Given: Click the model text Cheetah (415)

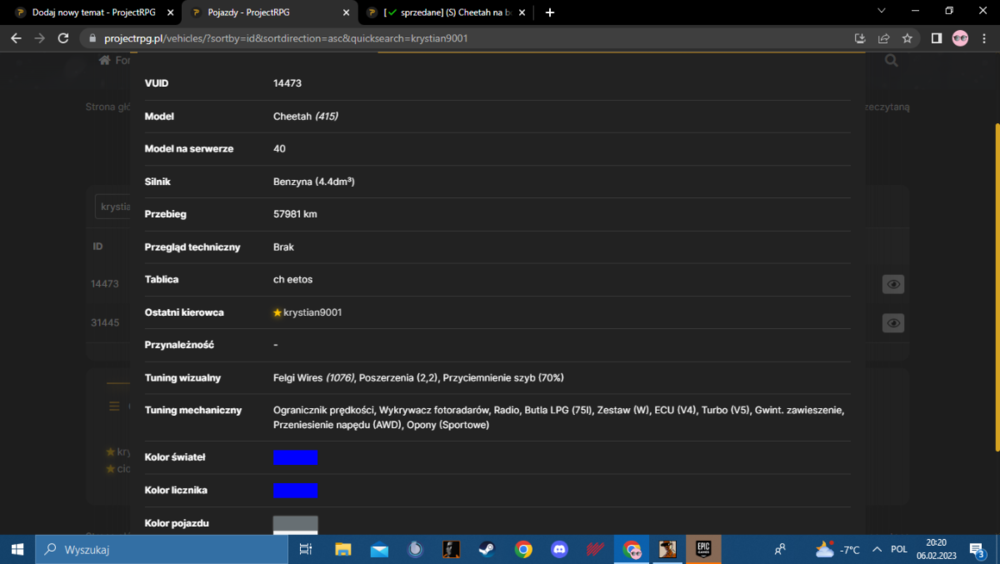Looking at the screenshot, I should 305,116.
